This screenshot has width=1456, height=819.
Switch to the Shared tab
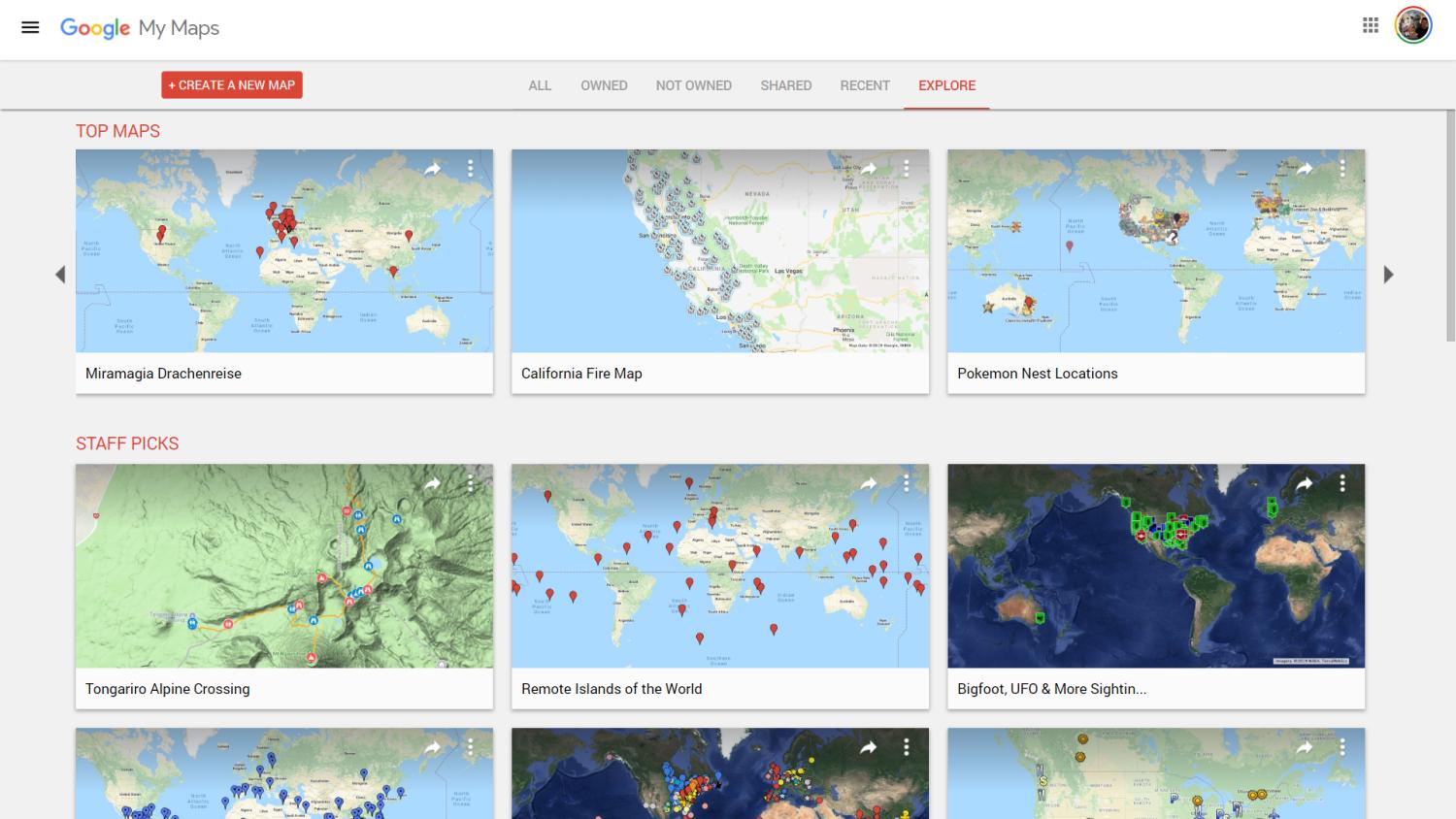[x=785, y=85]
